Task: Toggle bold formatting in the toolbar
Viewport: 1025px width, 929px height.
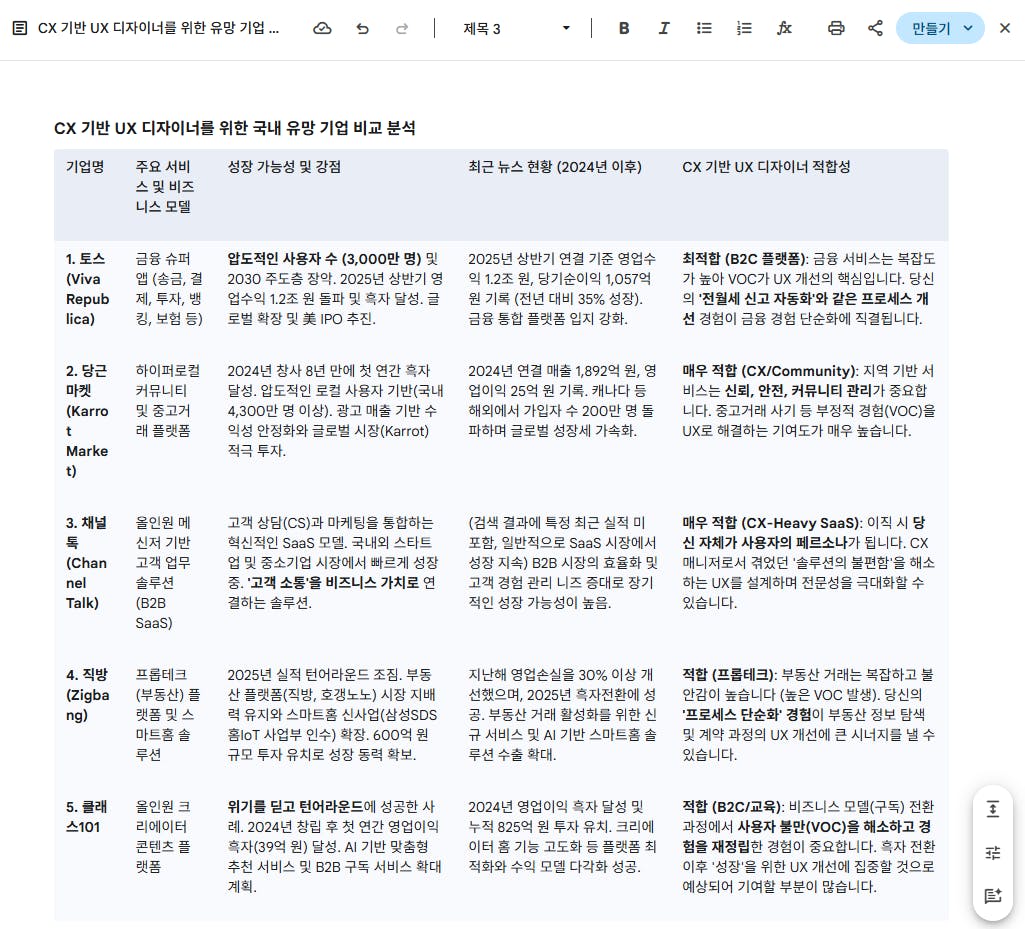Action: (623, 28)
